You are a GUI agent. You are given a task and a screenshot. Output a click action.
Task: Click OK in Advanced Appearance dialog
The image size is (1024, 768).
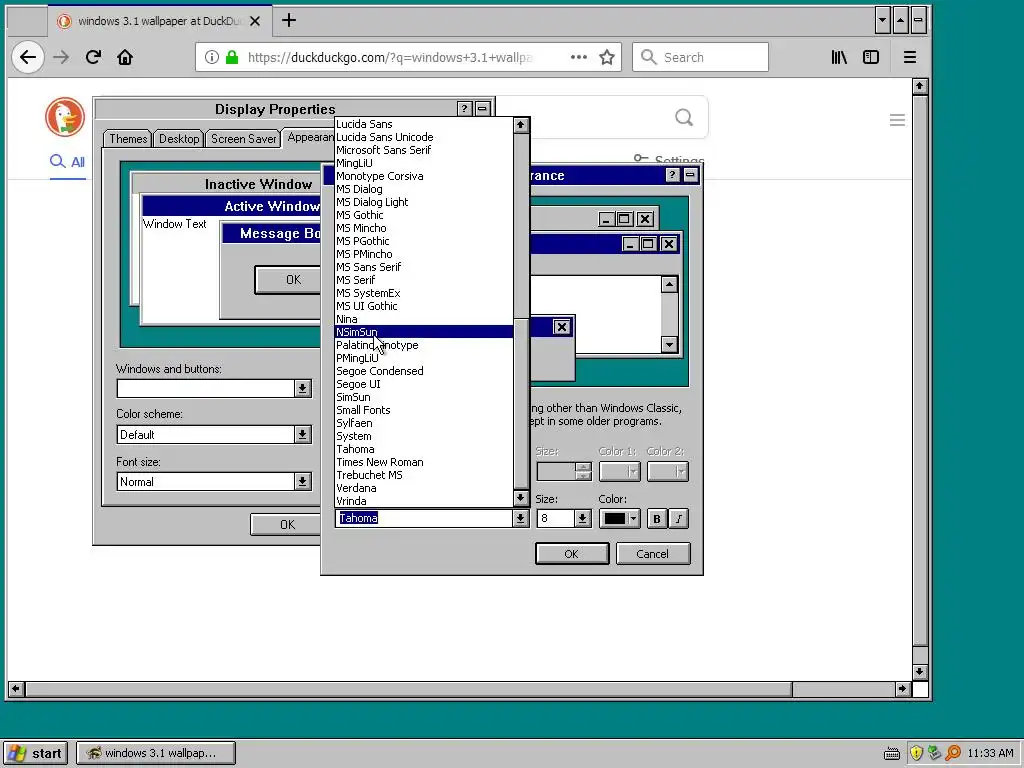click(571, 554)
